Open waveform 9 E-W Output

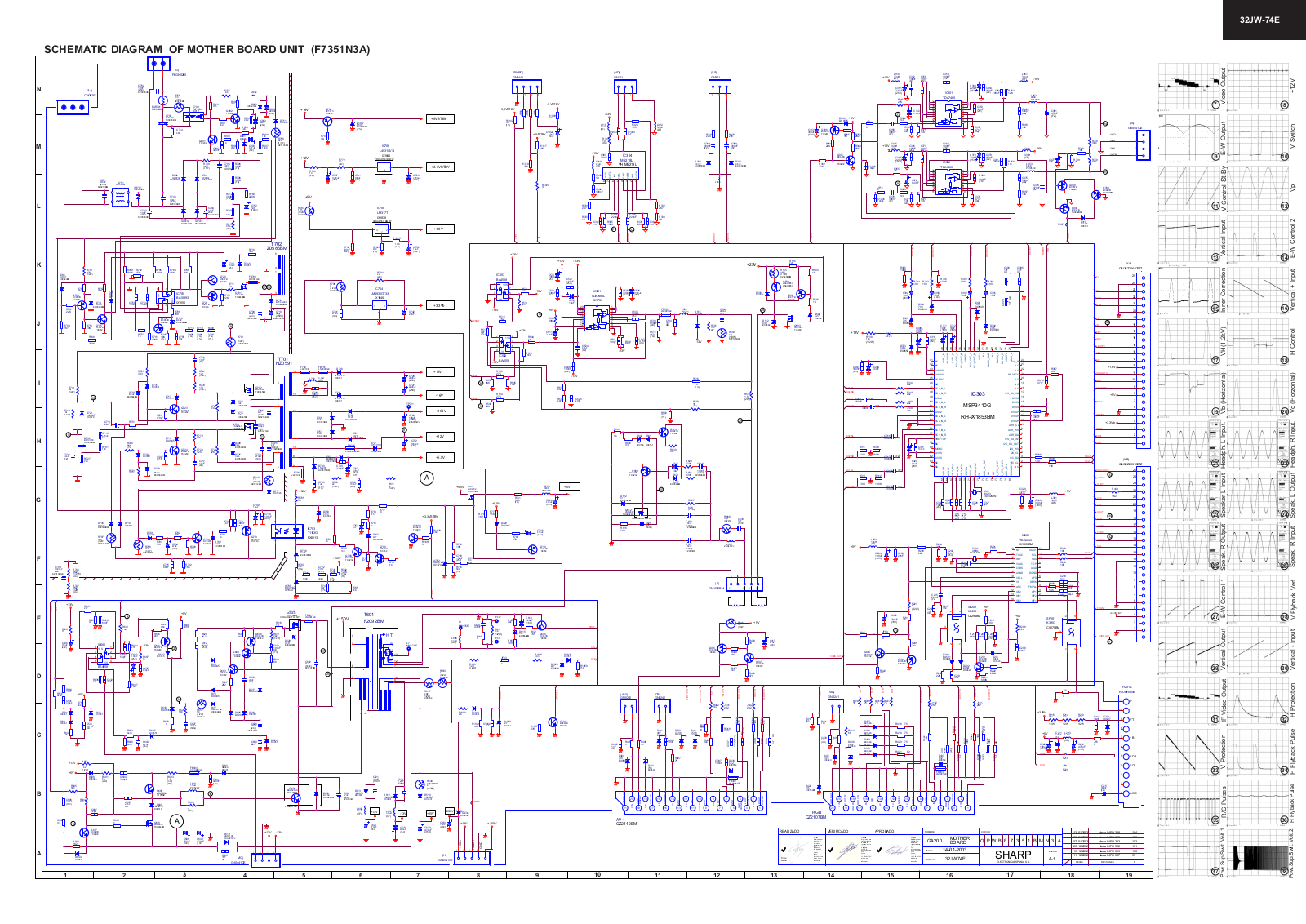(x=1190, y=137)
